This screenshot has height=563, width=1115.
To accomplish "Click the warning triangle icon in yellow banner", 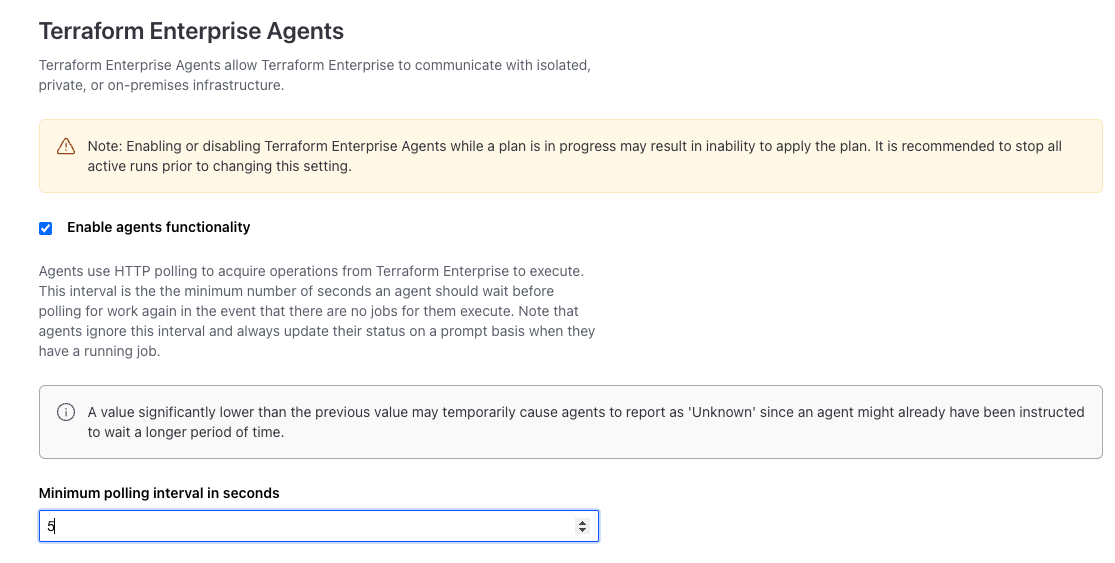I will pyautogui.click(x=66, y=147).
